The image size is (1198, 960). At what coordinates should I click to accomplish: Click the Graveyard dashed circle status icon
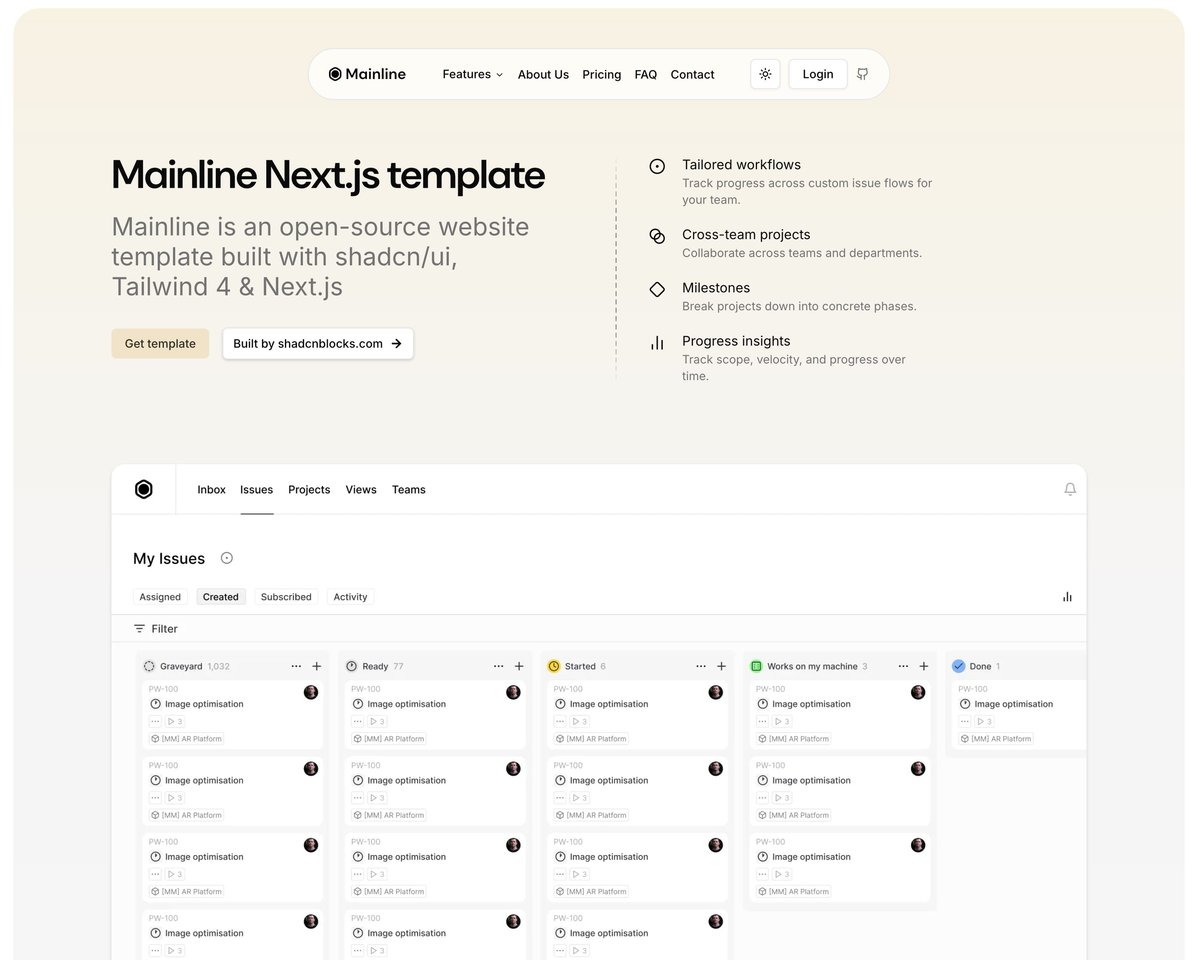149,666
